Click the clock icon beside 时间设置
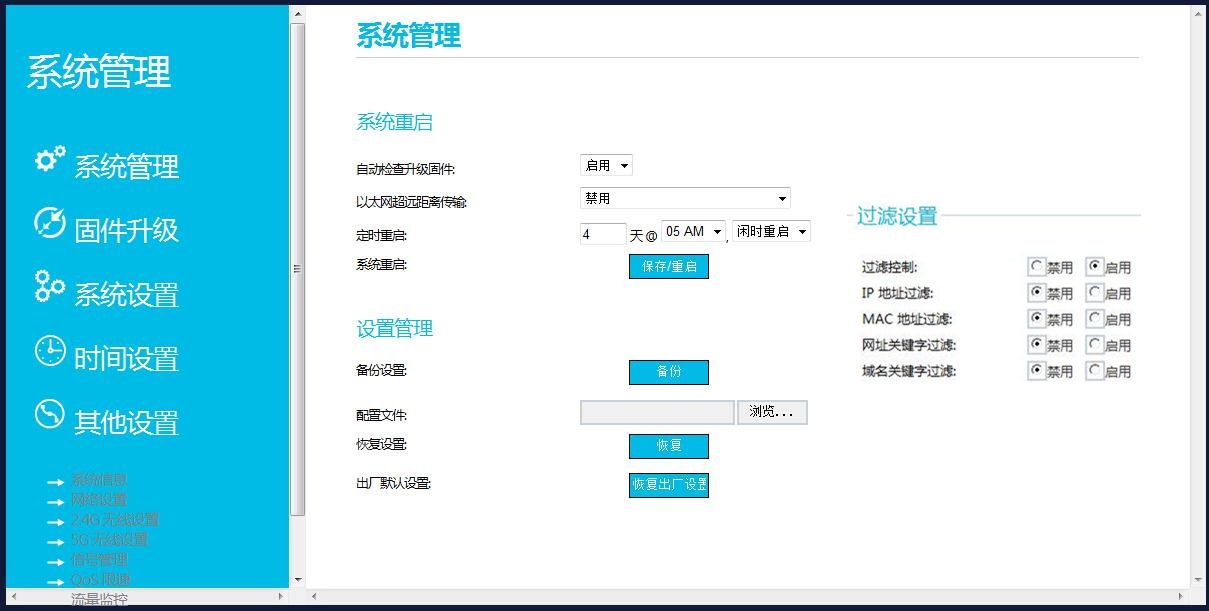Image resolution: width=1209 pixels, height=611 pixels. point(50,351)
